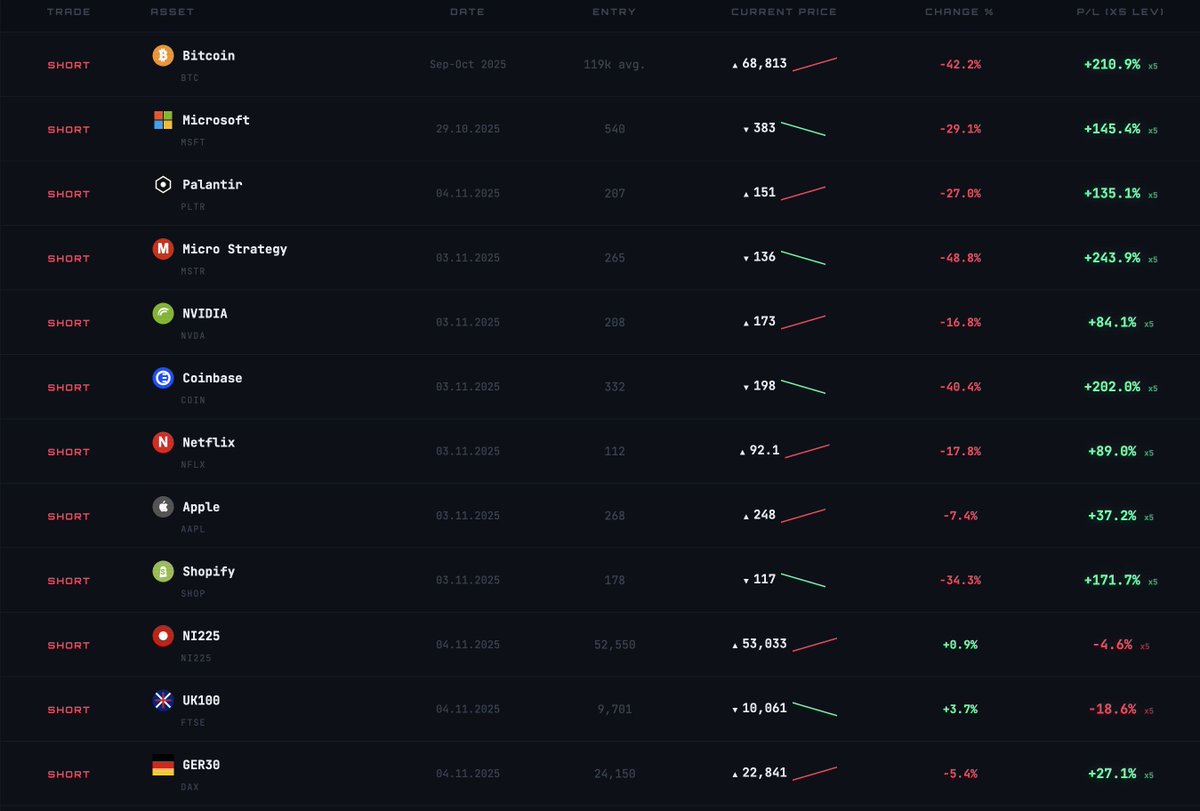The height and width of the screenshot is (811, 1200).
Task: Click the Bitcoin price sparkline chart
Action: pos(814,64)
